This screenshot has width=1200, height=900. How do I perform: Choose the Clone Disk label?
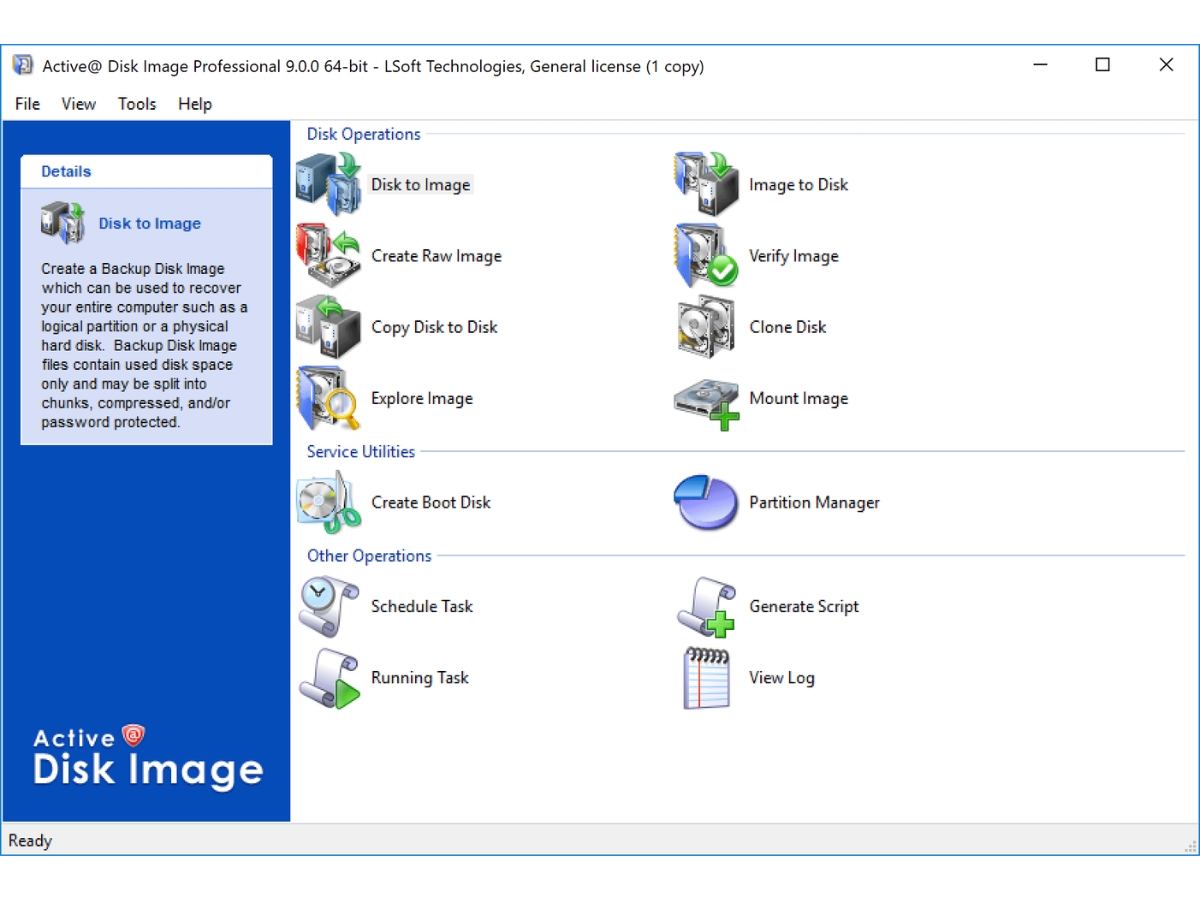click(x=788, y=327)
